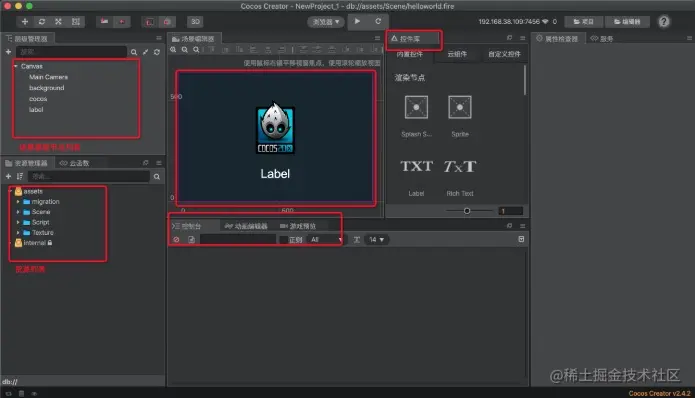
Task: Reset zoom in the scene editor
Action: coord(196,50)
